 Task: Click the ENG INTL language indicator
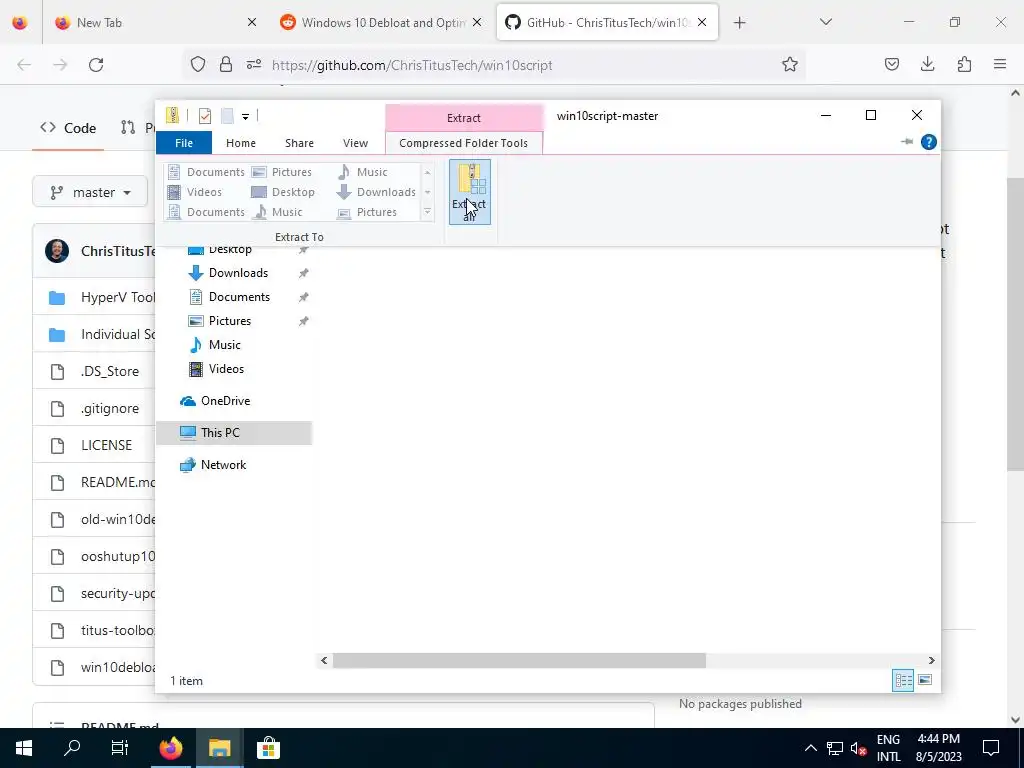(x=888, y=748)
